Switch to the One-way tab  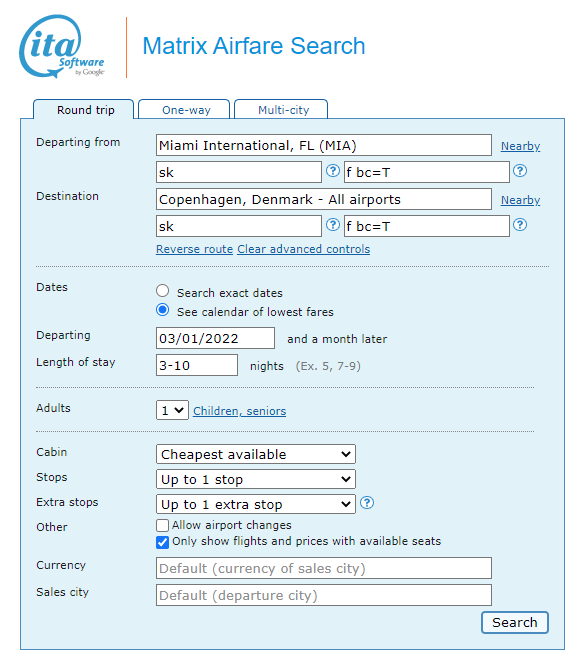point(184,109)
